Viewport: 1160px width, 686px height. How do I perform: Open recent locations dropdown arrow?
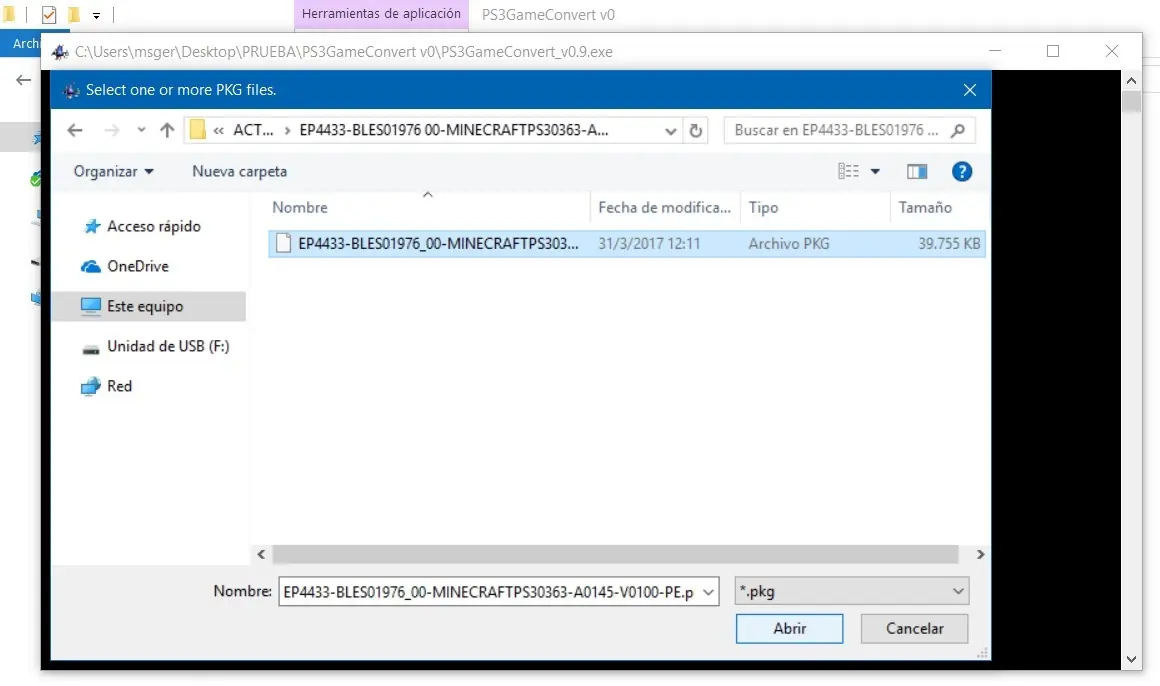pyautogui.click(x=141, y=130)
